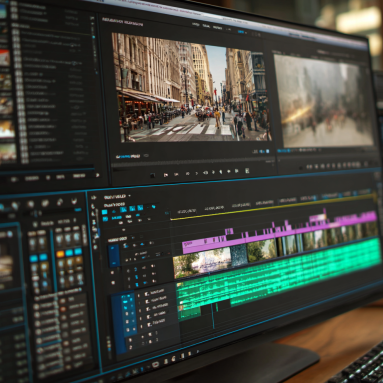
Task: Select the green trees clip after the speckled clip
Action: coord(262,250)
